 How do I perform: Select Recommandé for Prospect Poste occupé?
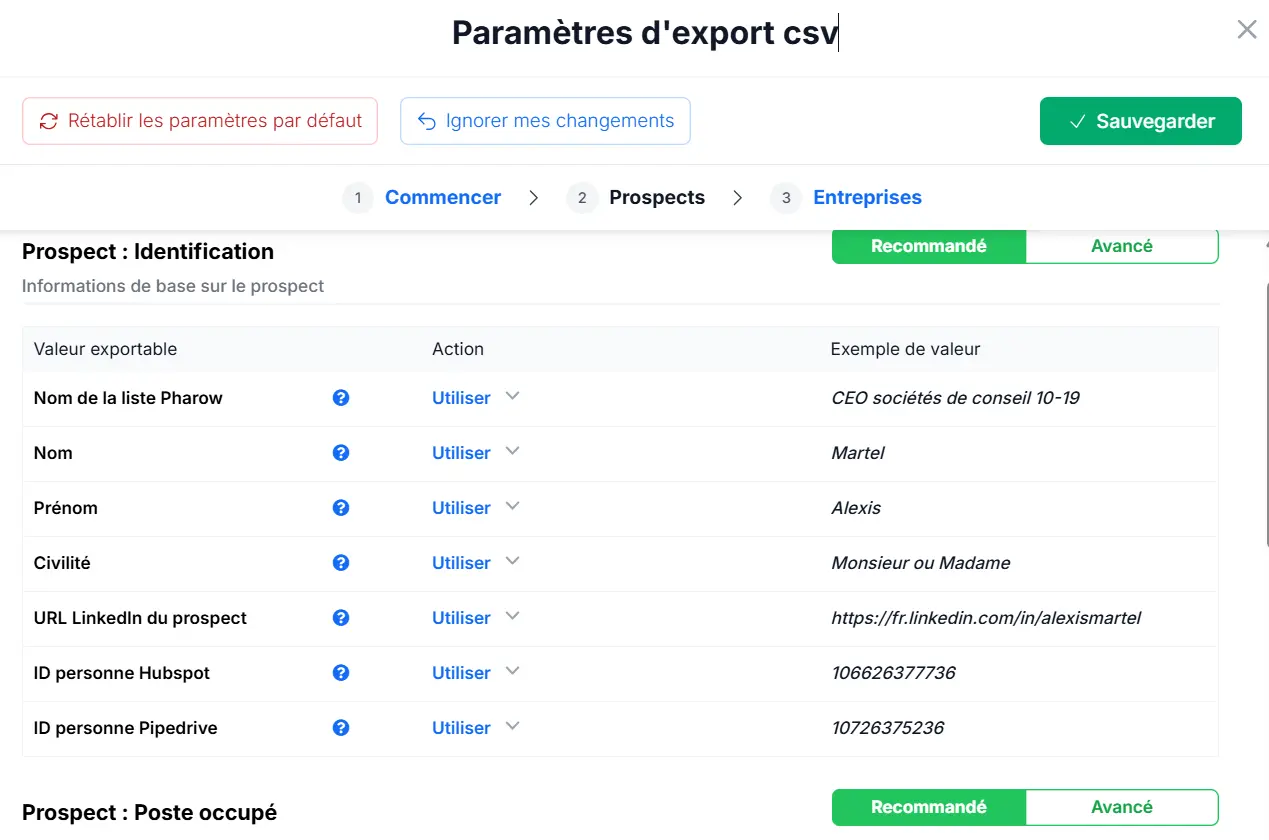point(929,807)
